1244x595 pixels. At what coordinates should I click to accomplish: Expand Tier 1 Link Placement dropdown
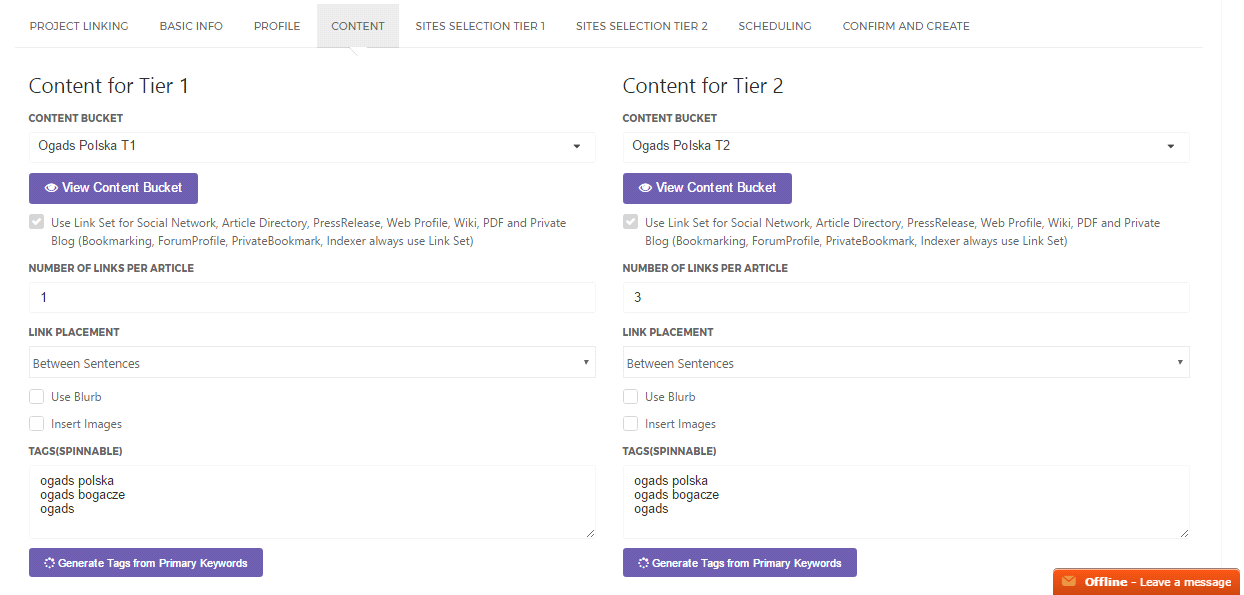coord(312,363)
